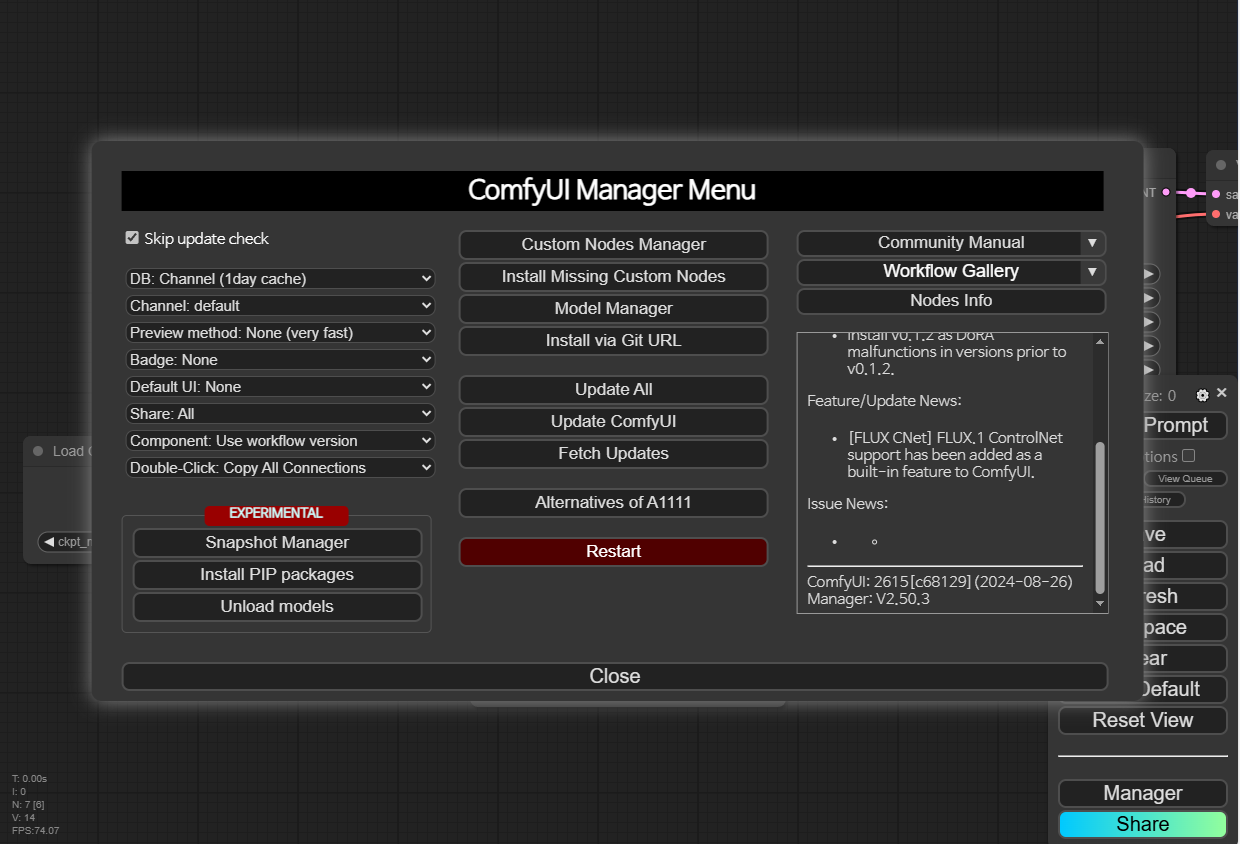Click the Clear button in side panel
The height and width of the screenshot is (844, 1240).
[x=1185, y=659]
